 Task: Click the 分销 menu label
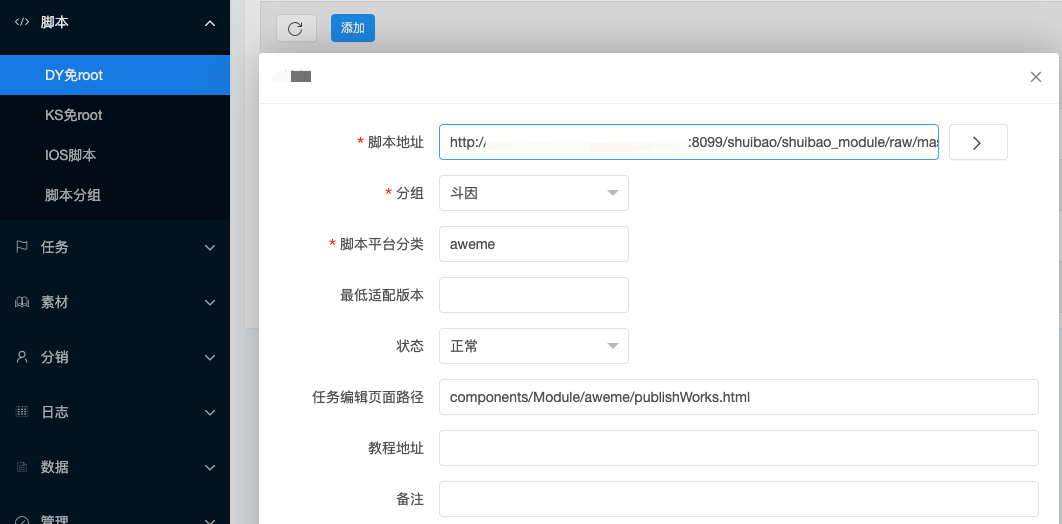[55, 357]
